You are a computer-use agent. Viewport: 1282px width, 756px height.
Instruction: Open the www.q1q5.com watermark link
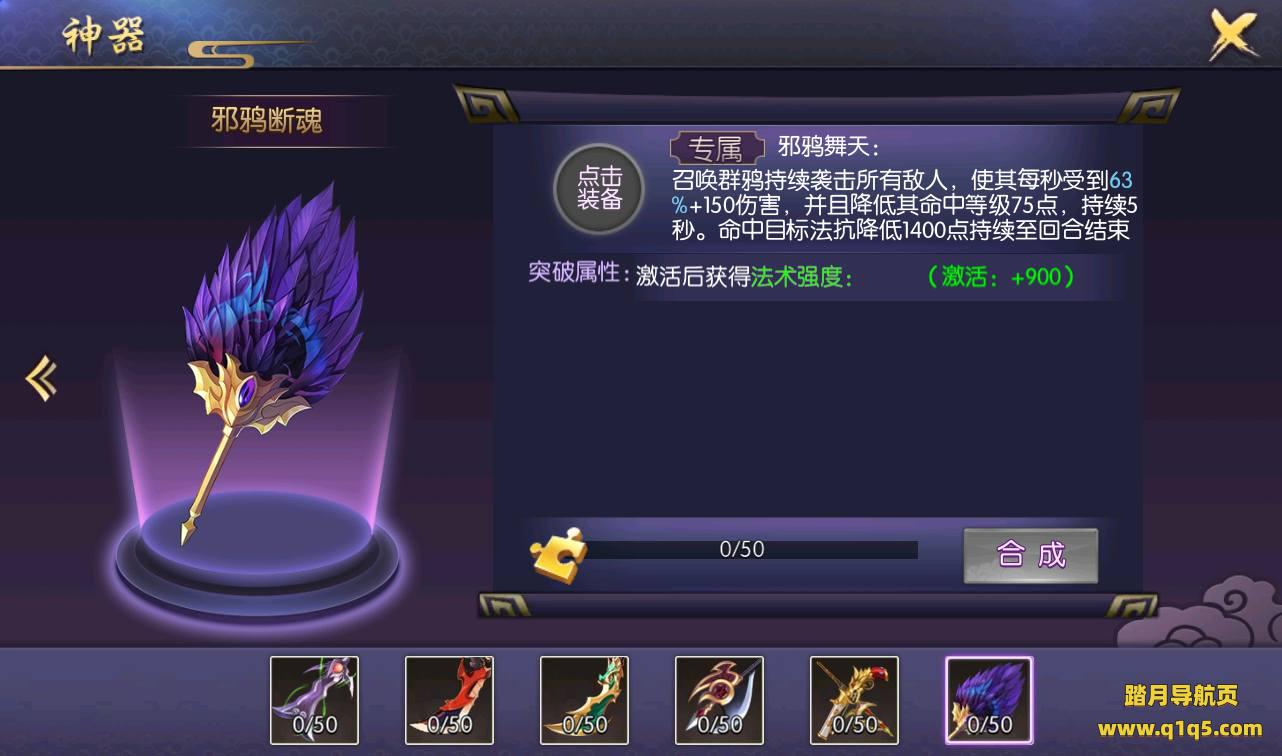tap(1180, 728)
